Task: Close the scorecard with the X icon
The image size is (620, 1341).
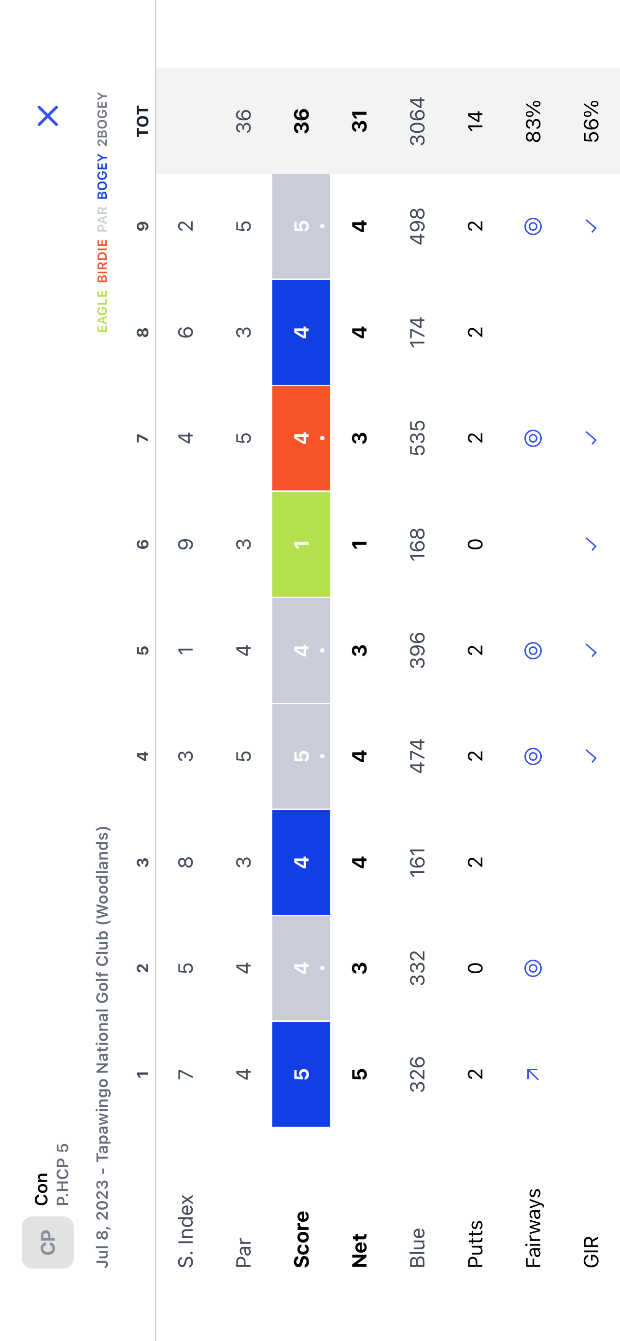Action: tap(48, 116)
